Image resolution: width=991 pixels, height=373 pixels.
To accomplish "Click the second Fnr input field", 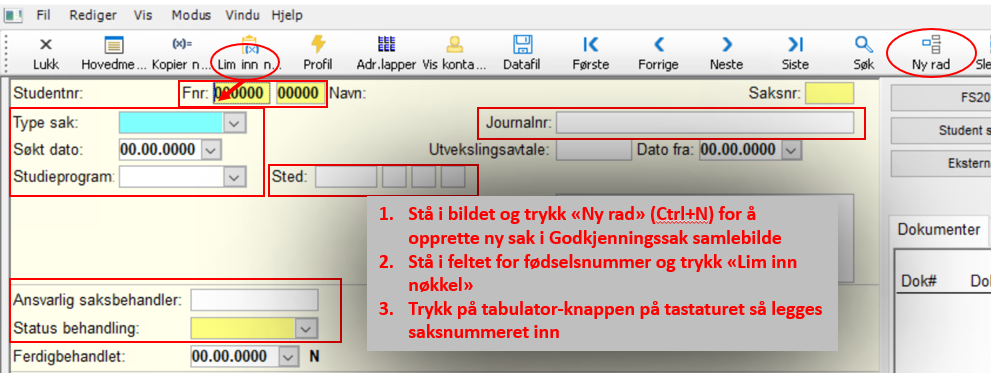I will (300, 94).
